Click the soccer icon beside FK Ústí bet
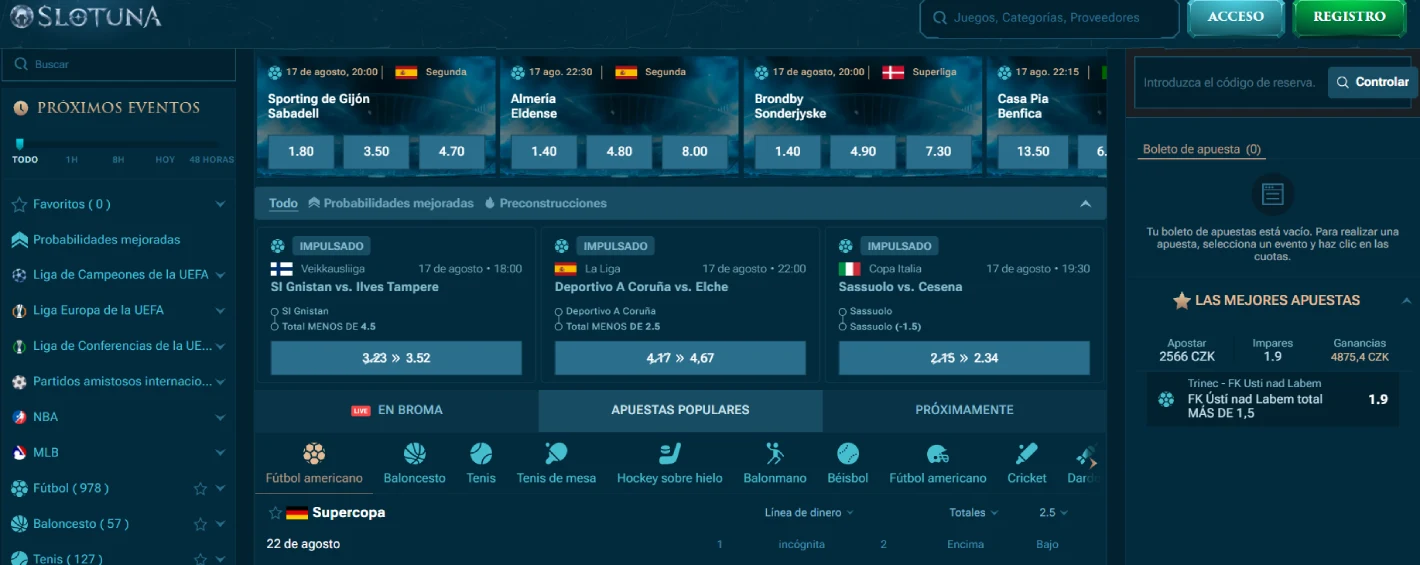 point(1166,399)
